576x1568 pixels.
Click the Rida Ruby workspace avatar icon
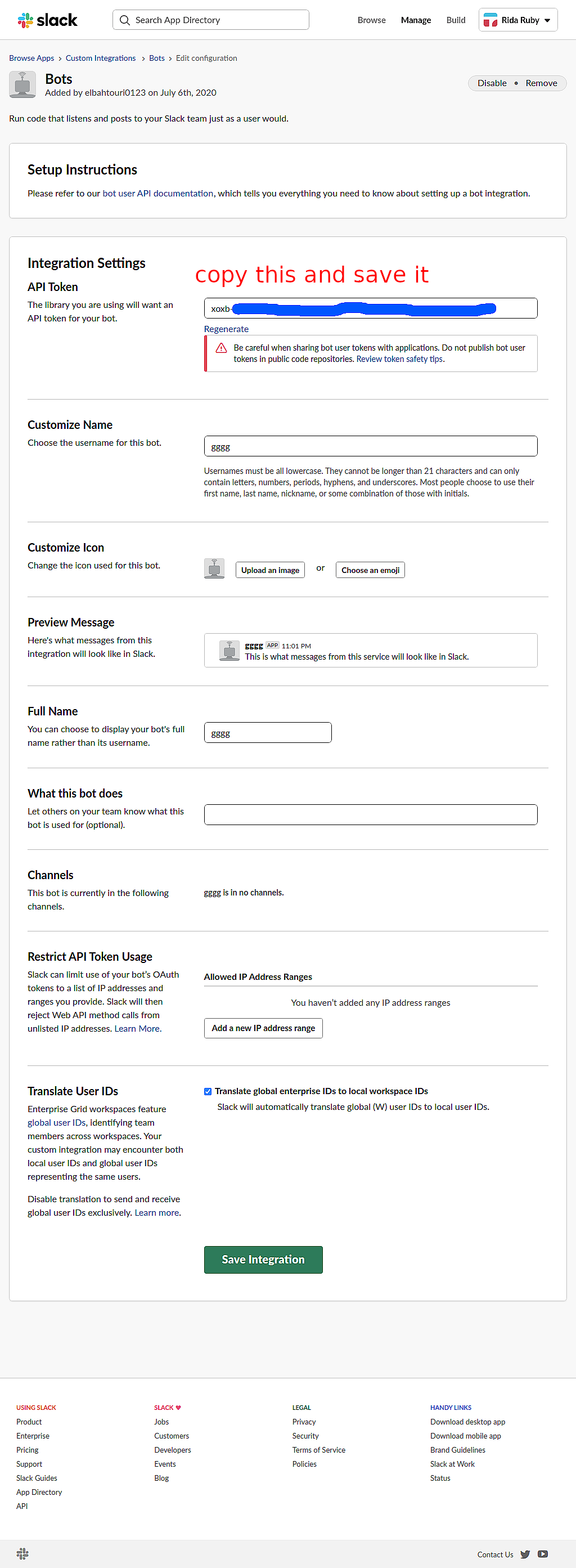(490, 20)
